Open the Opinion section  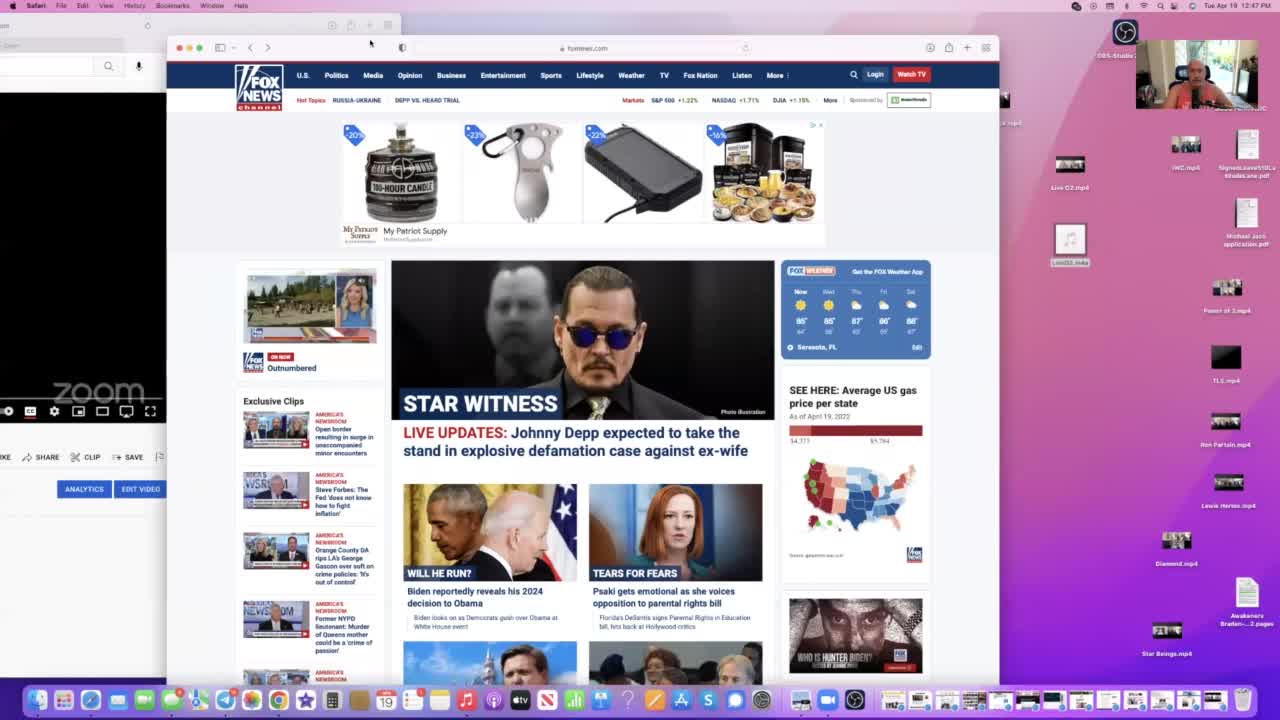410,75
